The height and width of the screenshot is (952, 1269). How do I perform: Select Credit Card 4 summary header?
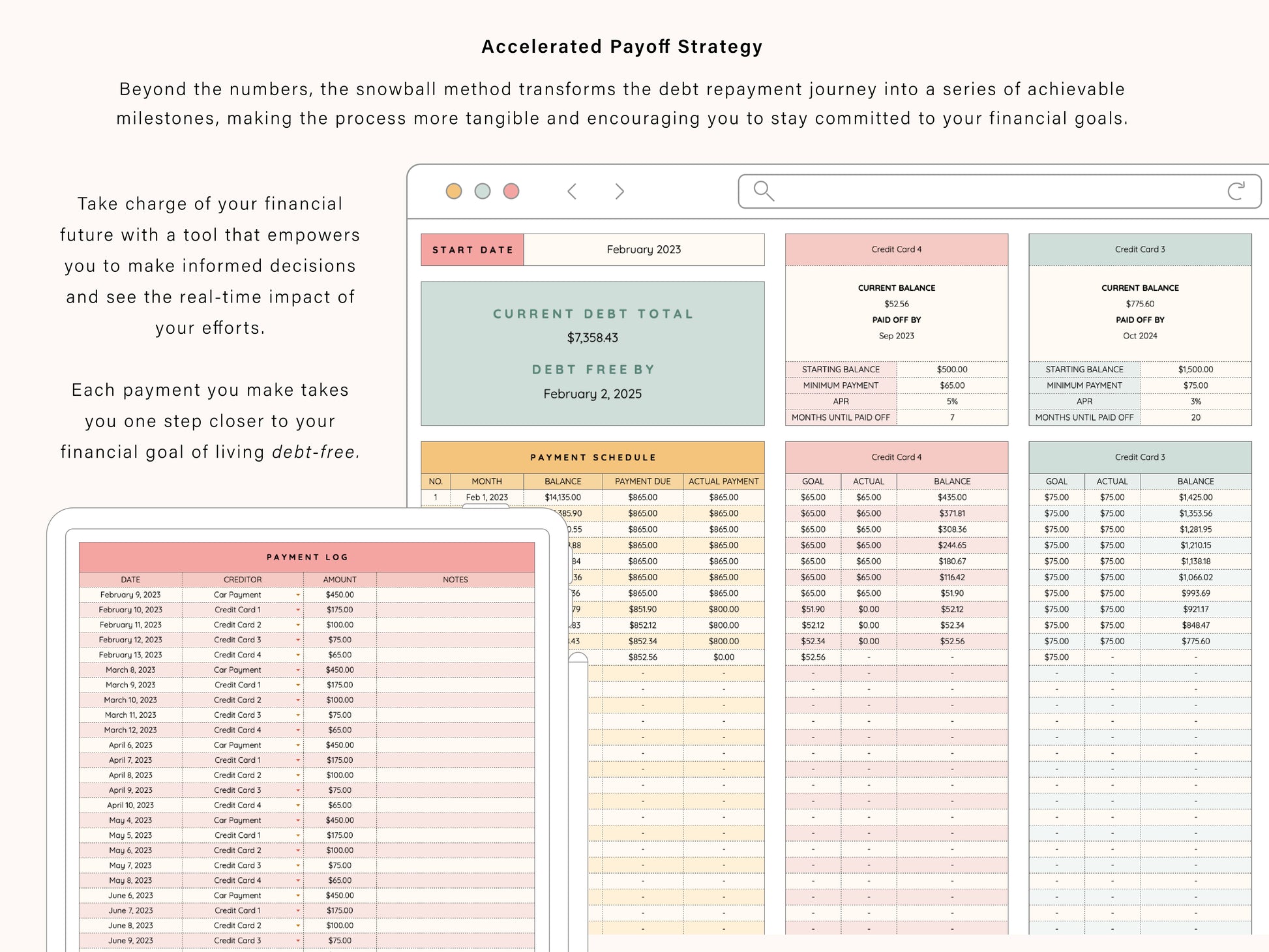point(896,249)
